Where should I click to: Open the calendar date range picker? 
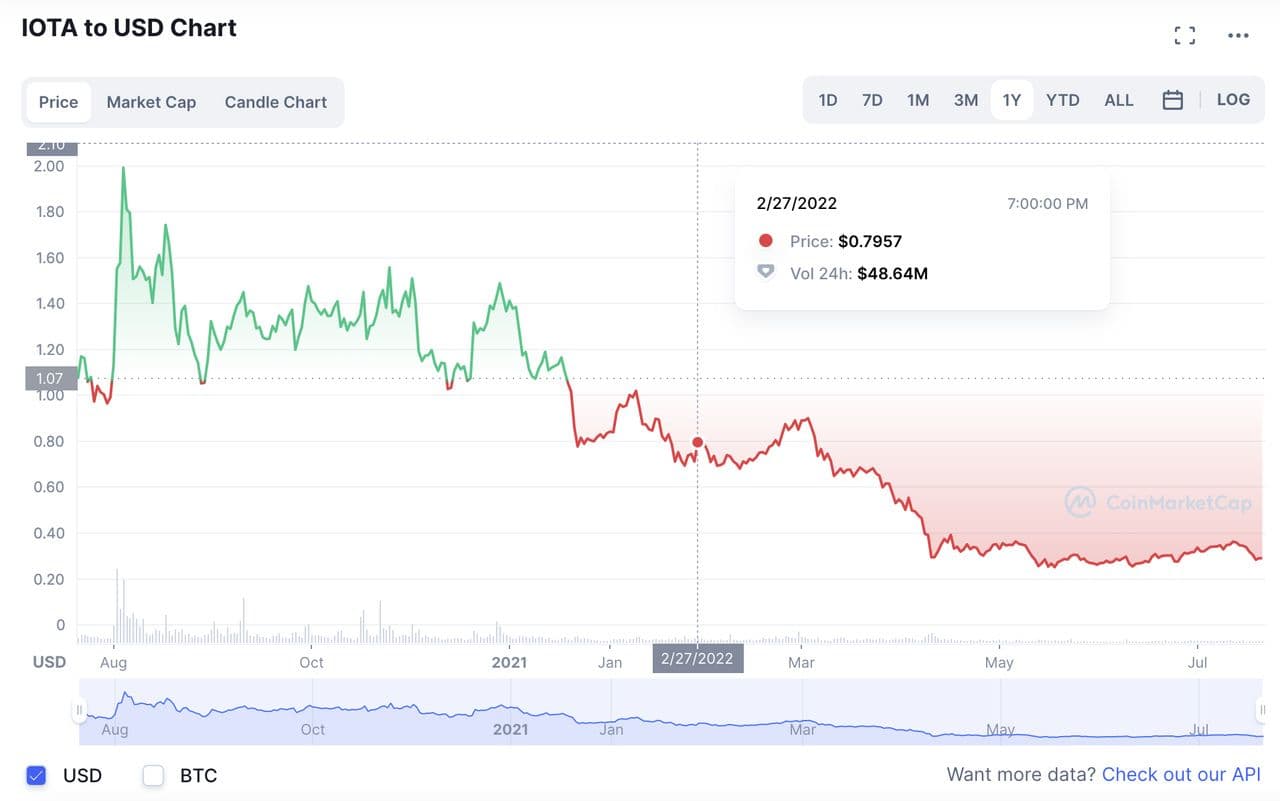coord(1173,100)
